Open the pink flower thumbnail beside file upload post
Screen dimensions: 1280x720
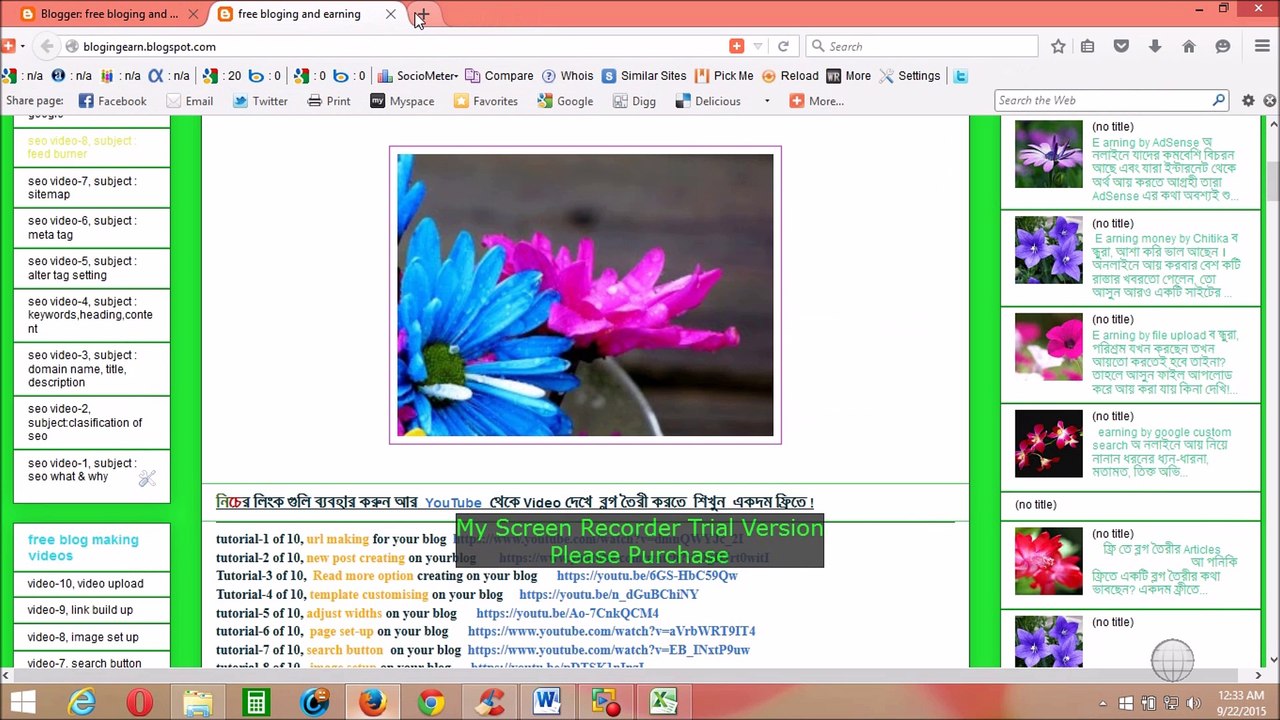point(1048,347)
